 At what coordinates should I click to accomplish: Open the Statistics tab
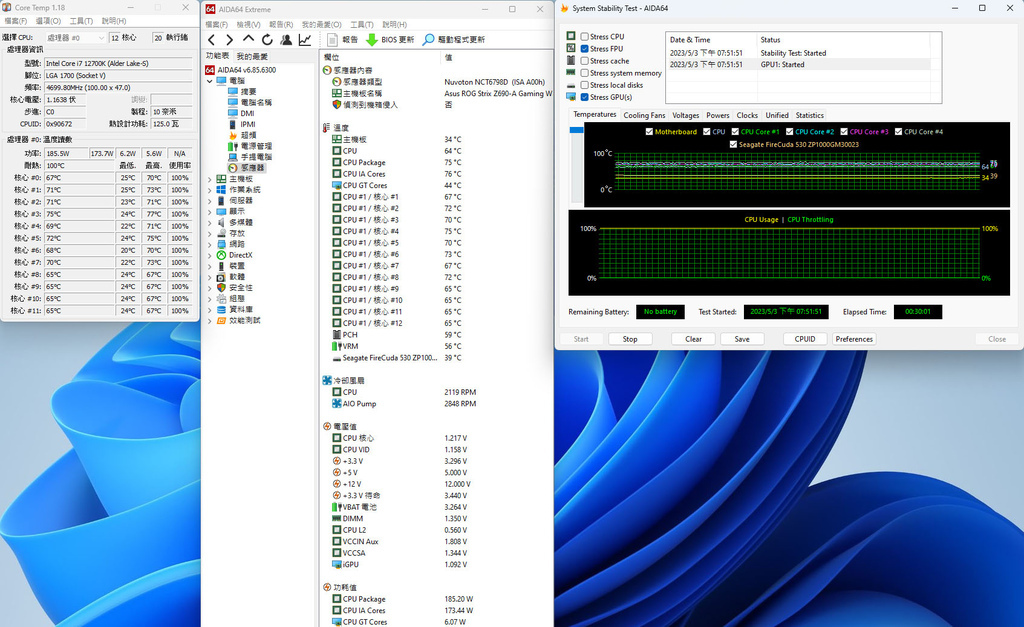810,116
